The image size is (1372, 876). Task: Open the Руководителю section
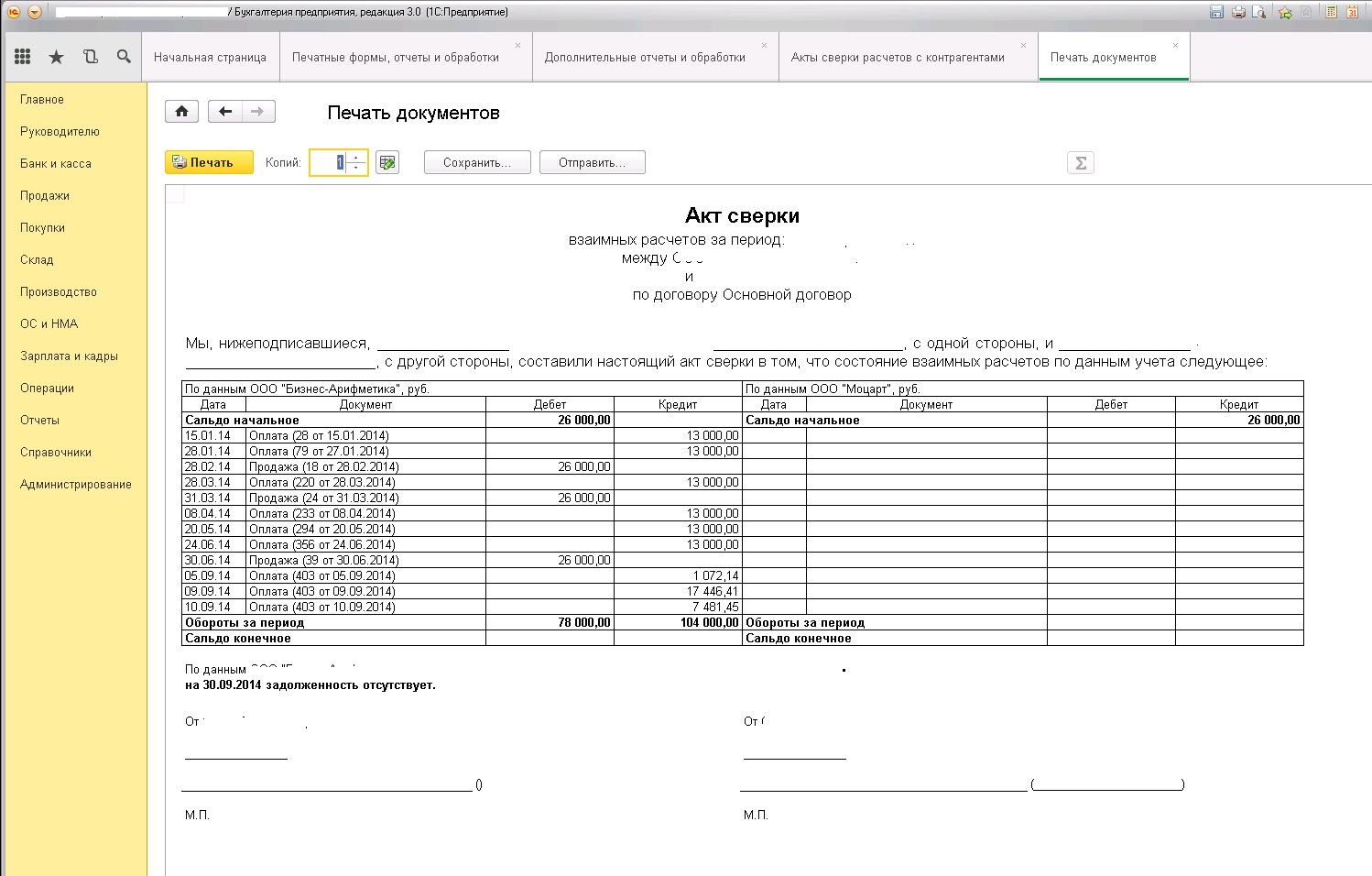60,131
